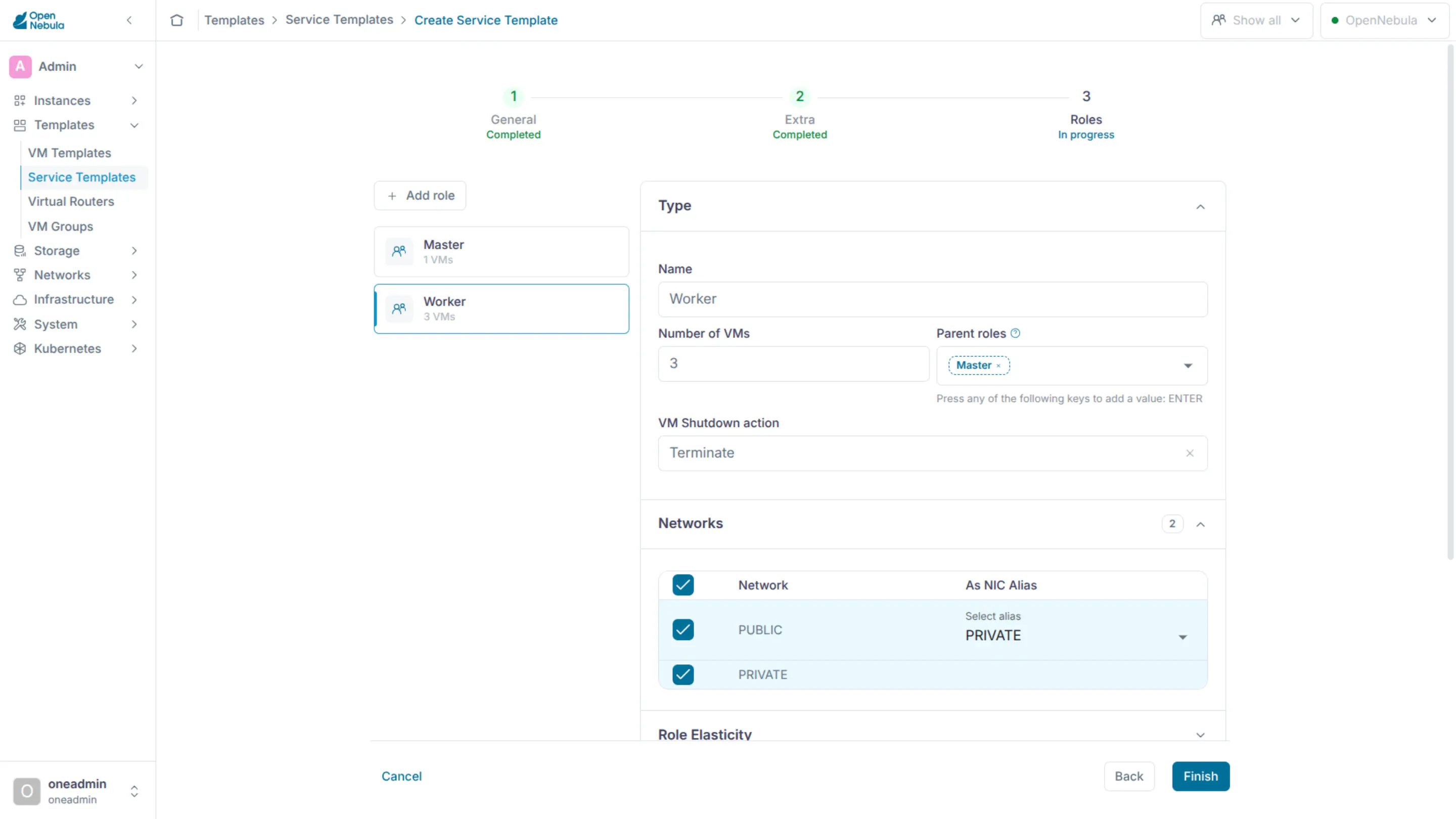
Task: Click the Infrastructure cloud icon
Action: 20,300
